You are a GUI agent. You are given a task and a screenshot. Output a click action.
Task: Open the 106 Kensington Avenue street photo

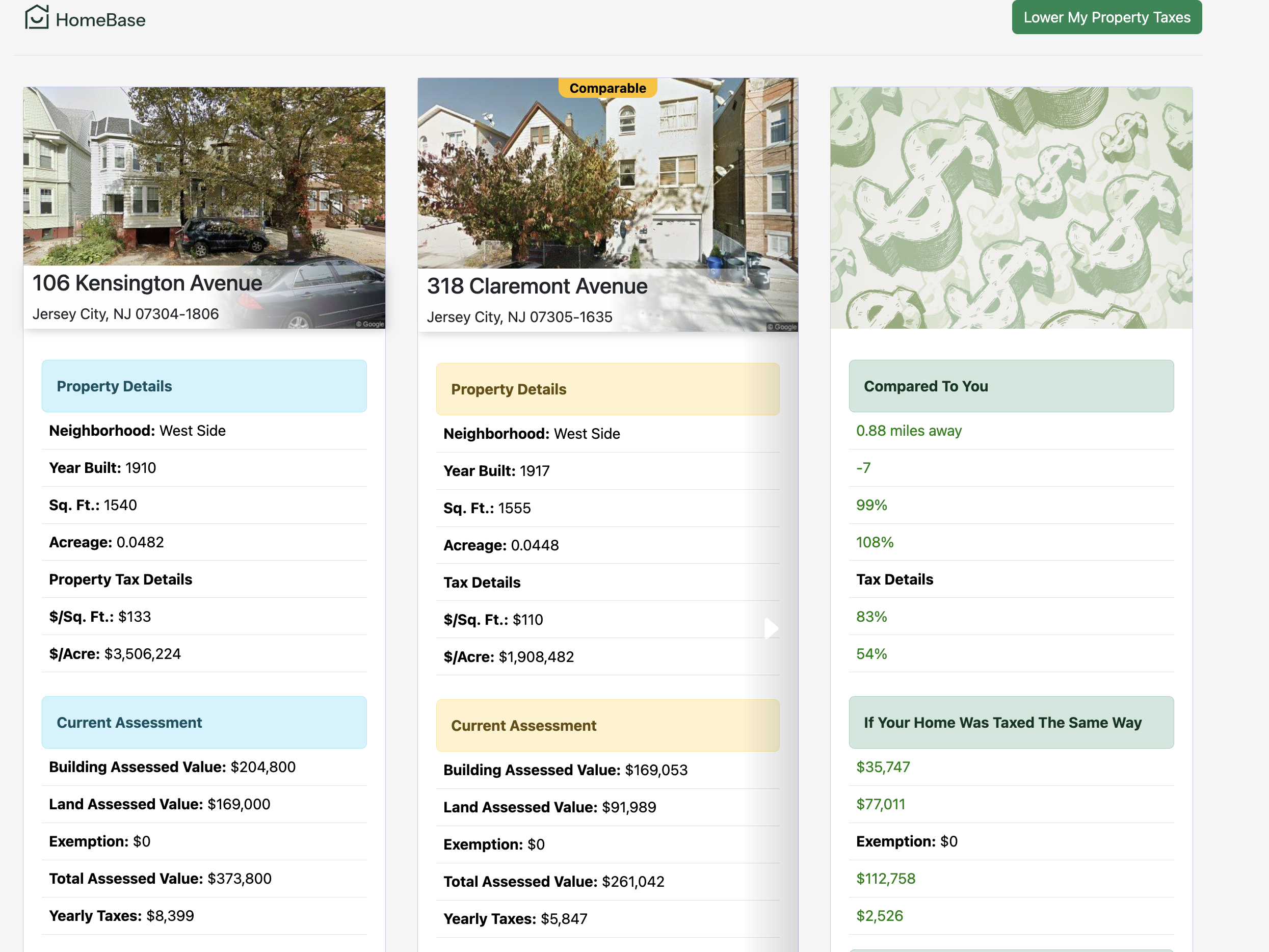click(x=204, y=172)
